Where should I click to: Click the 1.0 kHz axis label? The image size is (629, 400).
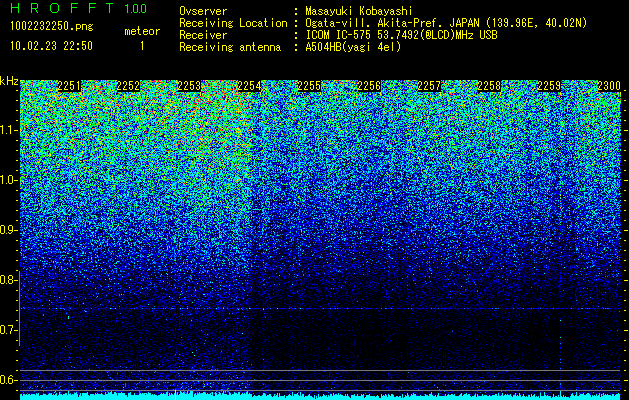click(x=8, y=180)
